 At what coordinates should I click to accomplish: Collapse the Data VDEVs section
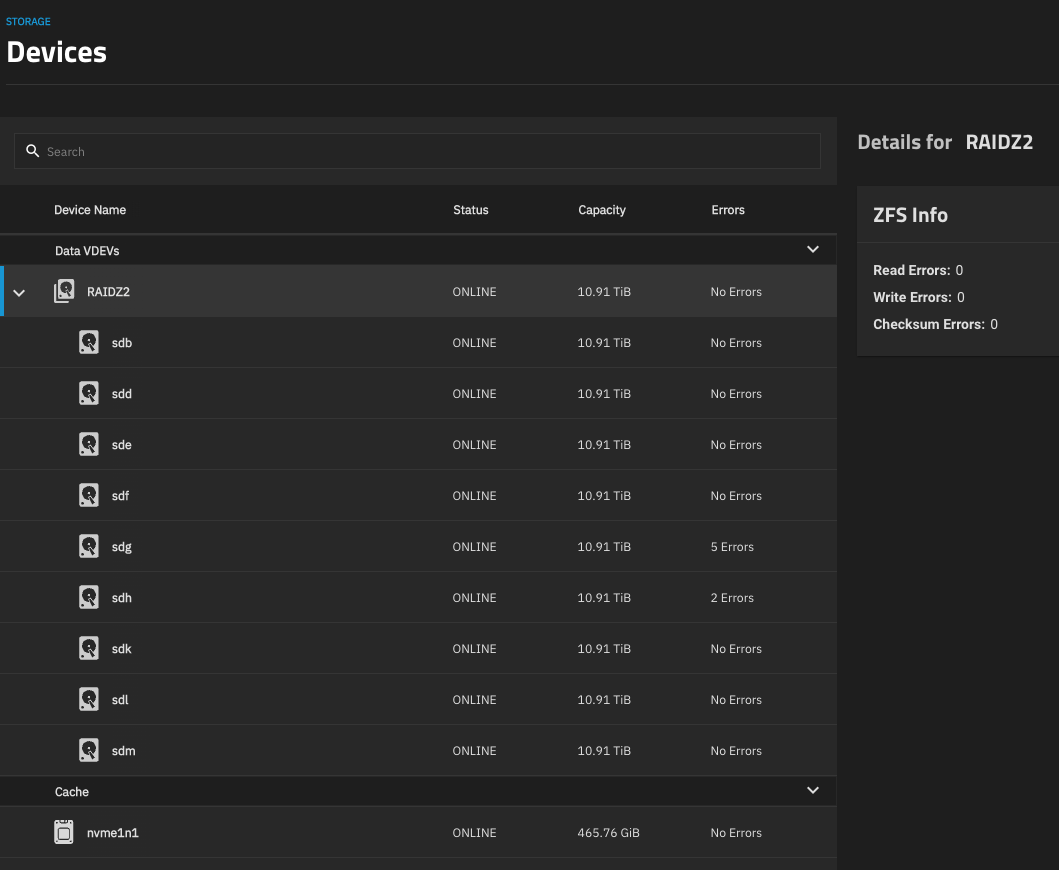click(812, 249)
